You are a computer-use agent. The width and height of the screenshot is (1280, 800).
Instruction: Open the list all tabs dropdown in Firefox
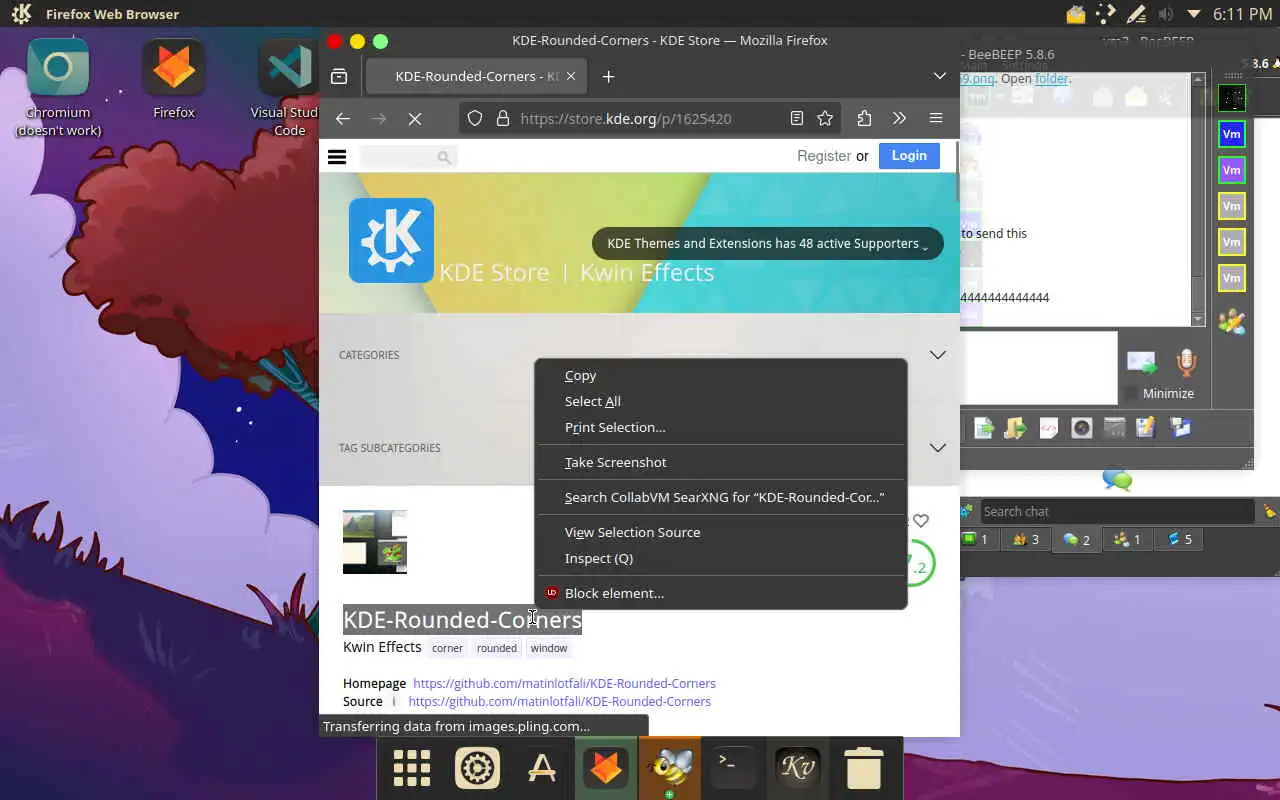[x=940, y=76]
